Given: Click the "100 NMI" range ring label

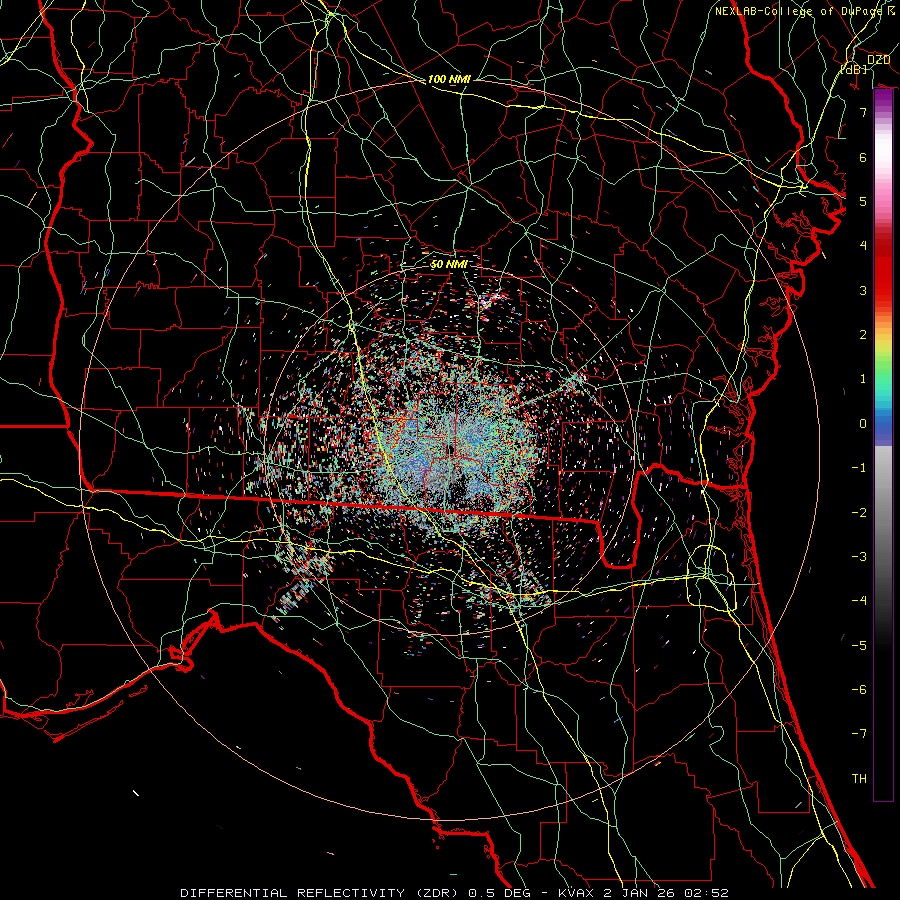Looking at the screenshot, I should pyautogui.click(x=449, y=79).
